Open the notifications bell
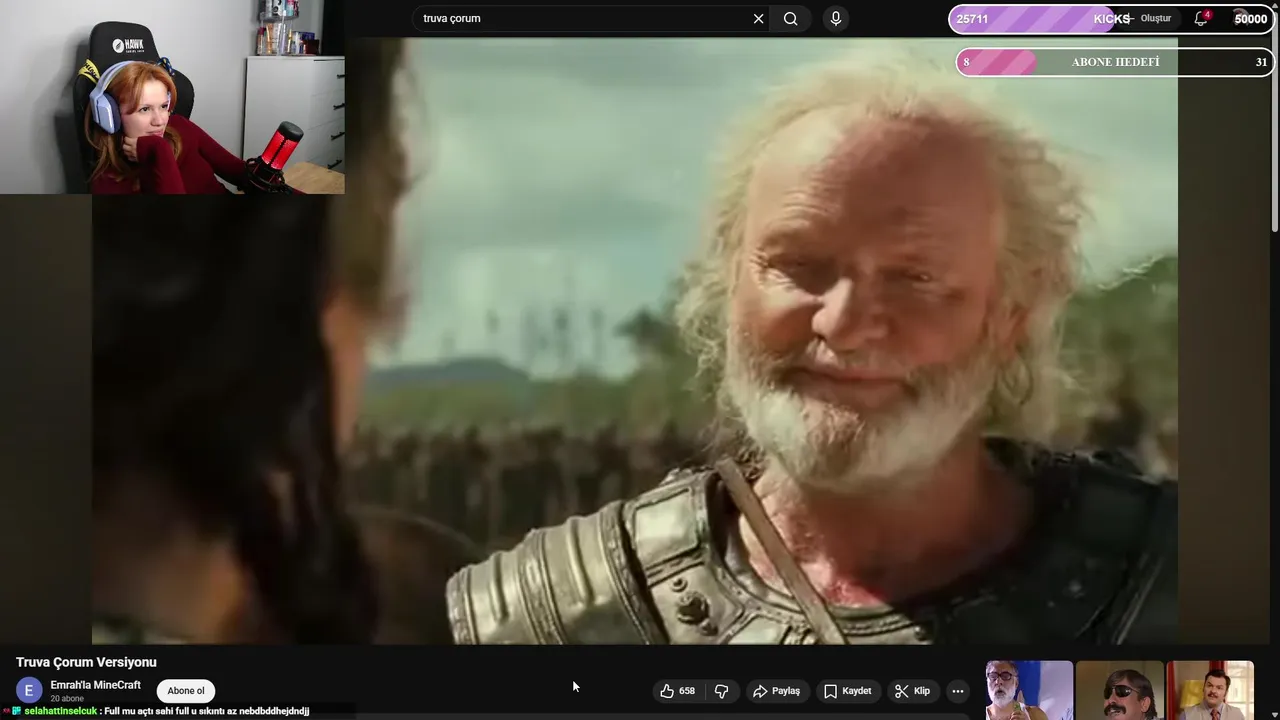 click(1202, 18)
